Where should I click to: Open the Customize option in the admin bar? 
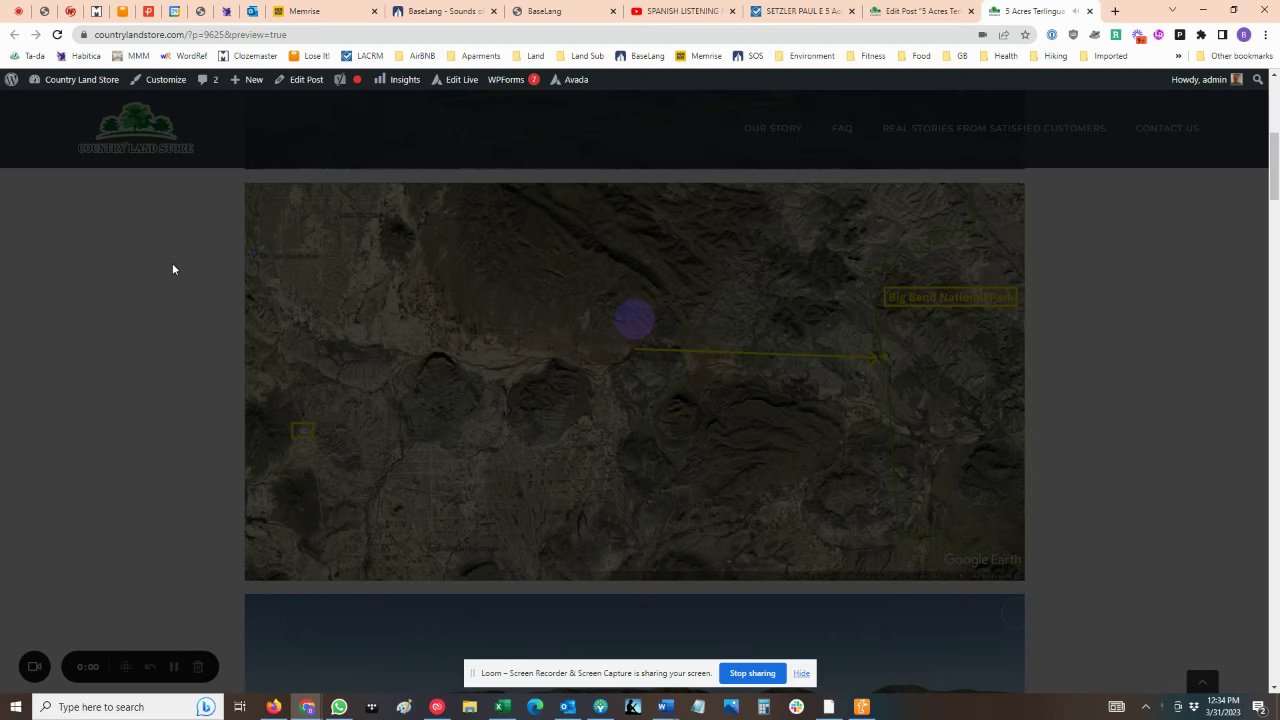click(x=158, y=80)
